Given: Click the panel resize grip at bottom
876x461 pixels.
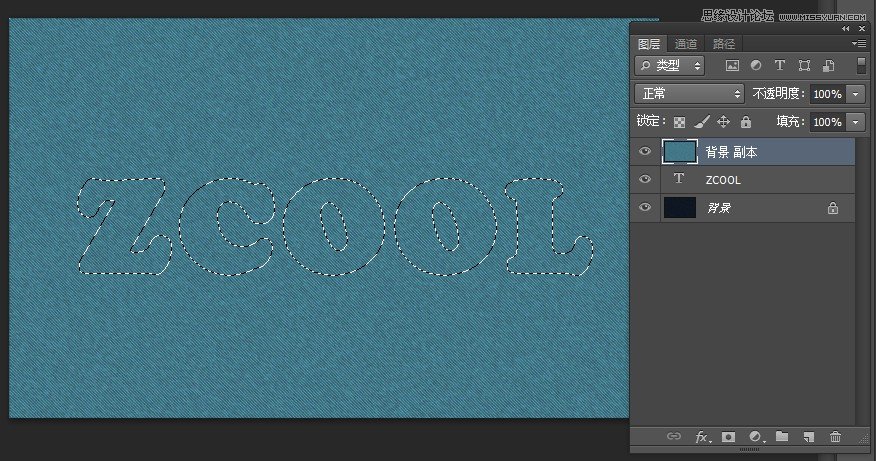Looking at the screenshot, I should tap(749, 449).
